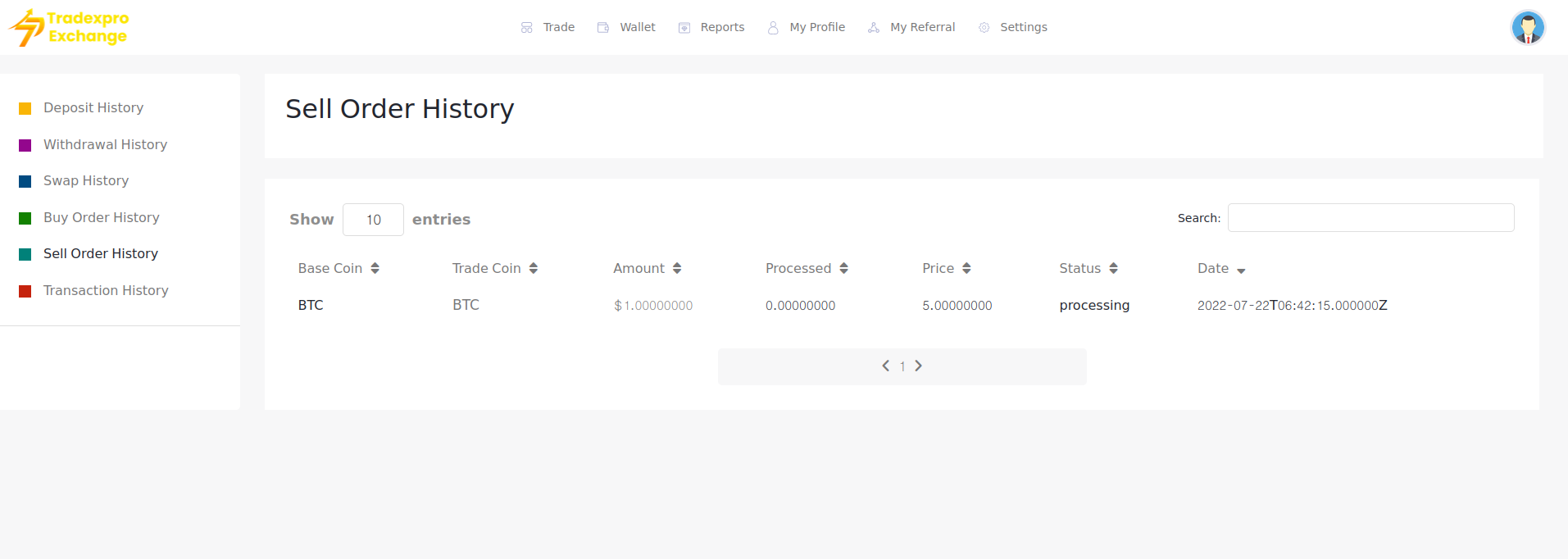
Task: Click the purple Withdrawal History square
Action: pos(25,145)
